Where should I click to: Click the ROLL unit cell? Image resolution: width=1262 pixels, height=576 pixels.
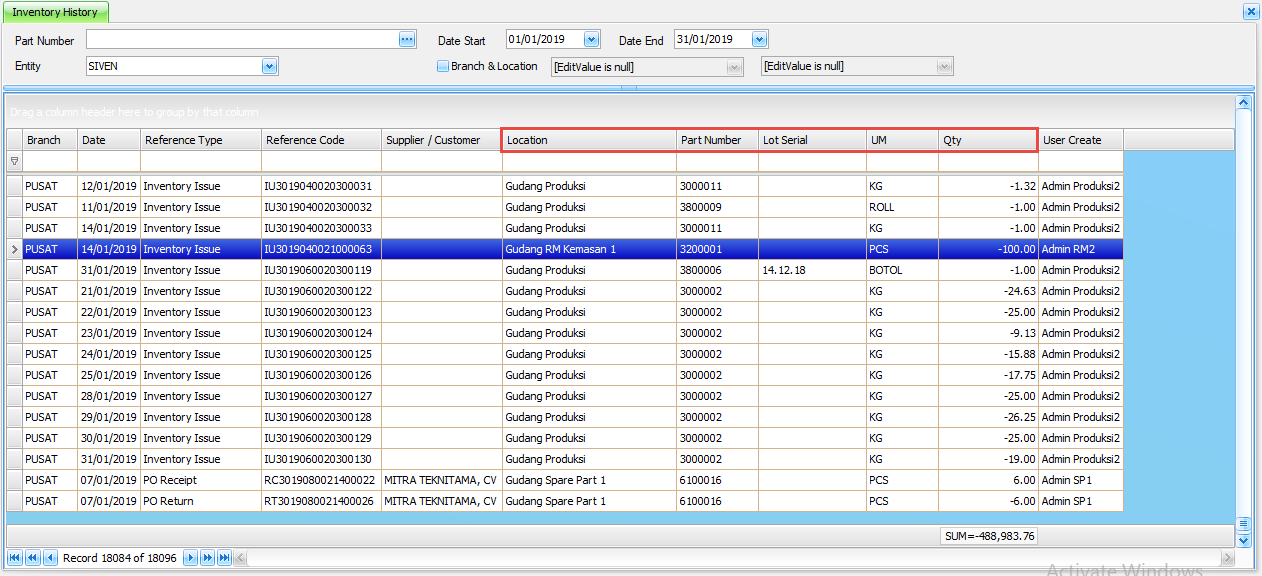pyautogui.click(x=902, y=207)
